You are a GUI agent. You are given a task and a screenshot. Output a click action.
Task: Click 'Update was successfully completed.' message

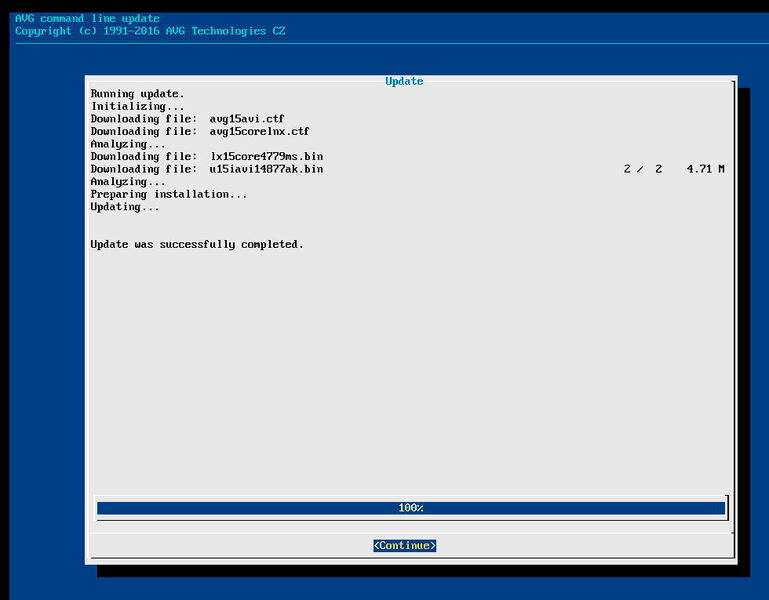(197, 244)
